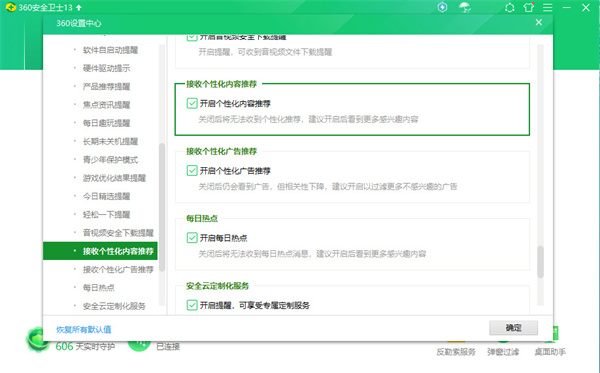Uncheck 开启个性化内容推荐 checkbox
This screenshot has height=373, width=600.
[192, 103]
